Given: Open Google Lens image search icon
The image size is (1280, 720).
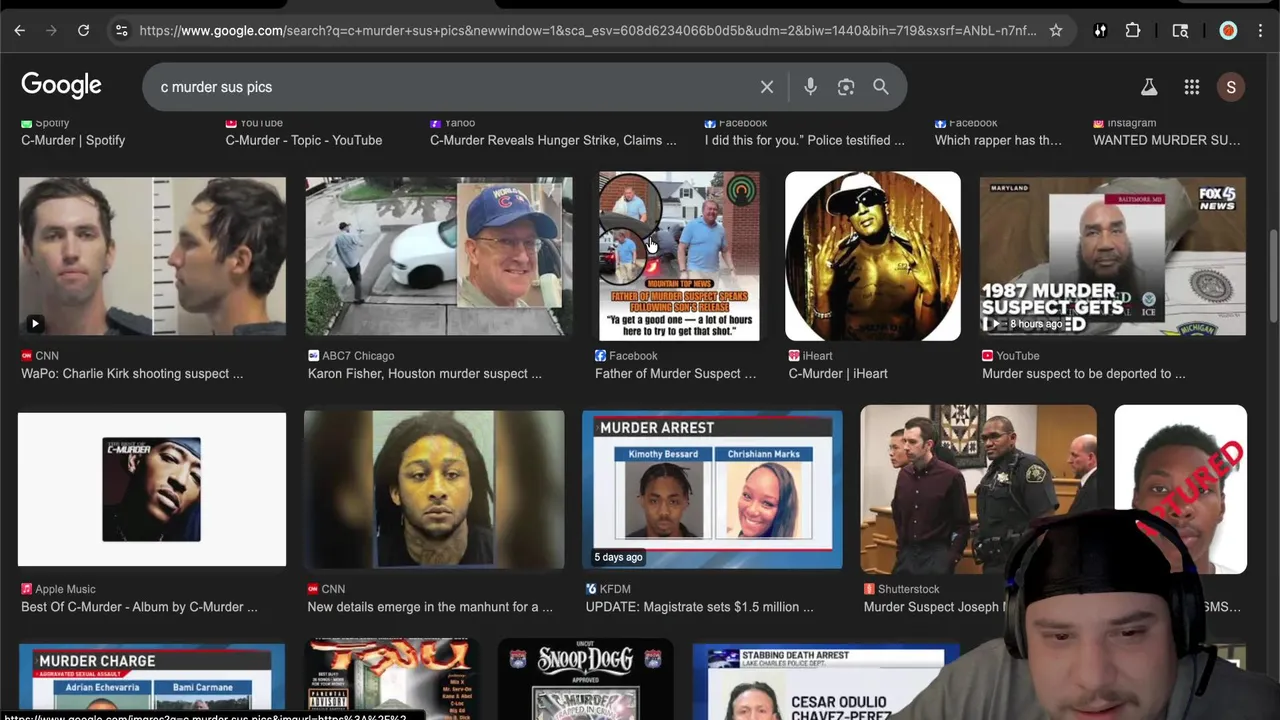Looking at the screenshot, I should (846, 87).
